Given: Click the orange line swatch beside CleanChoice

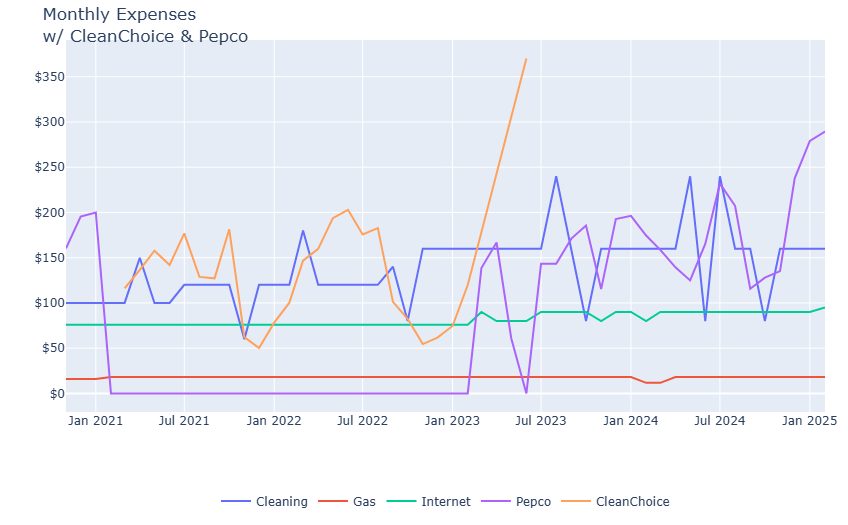Looking at the screenshot, I should click(578, 502).
